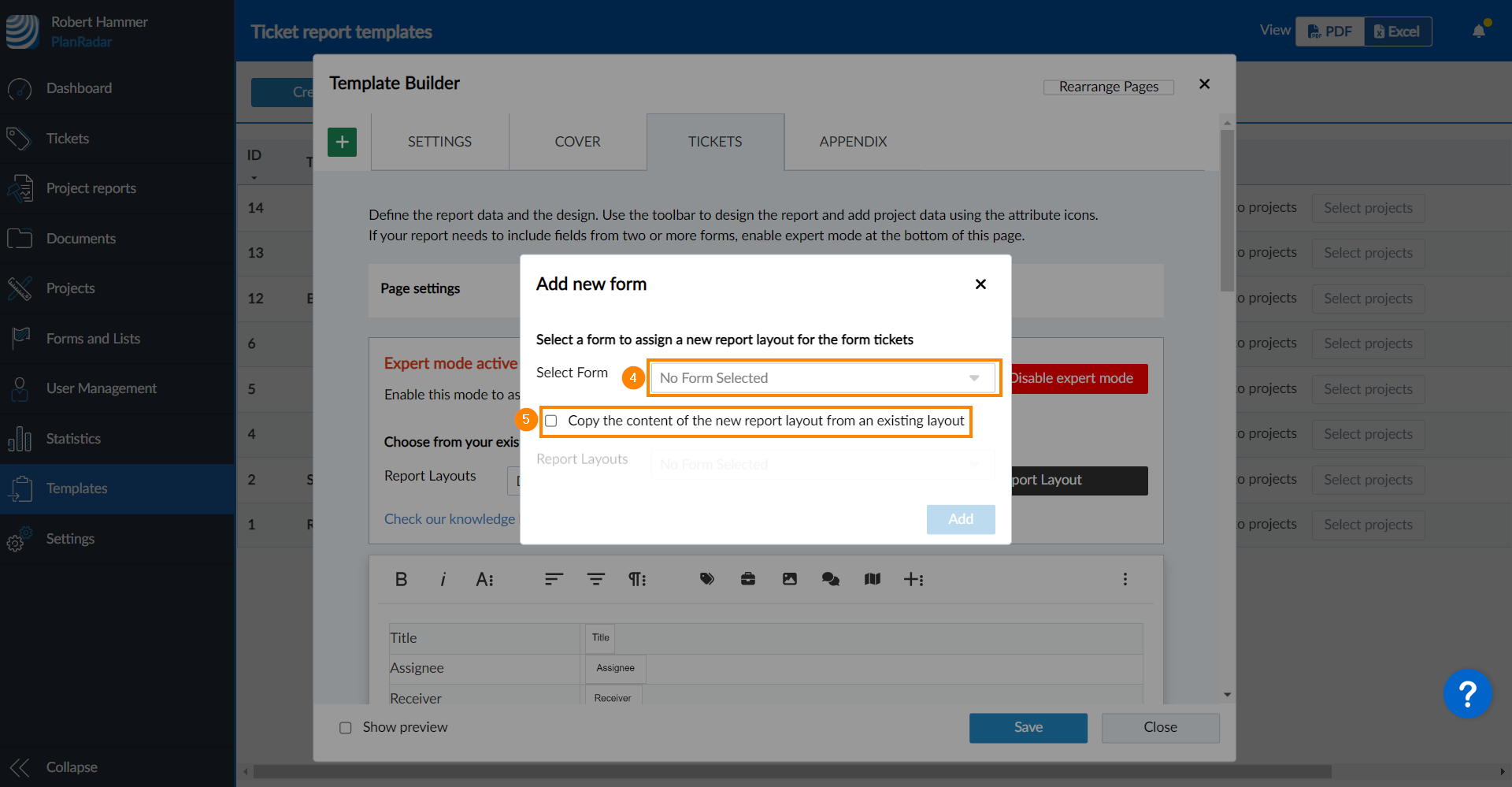
Task: Close the Add new form dialog
Action: click(x=980, y=284)
